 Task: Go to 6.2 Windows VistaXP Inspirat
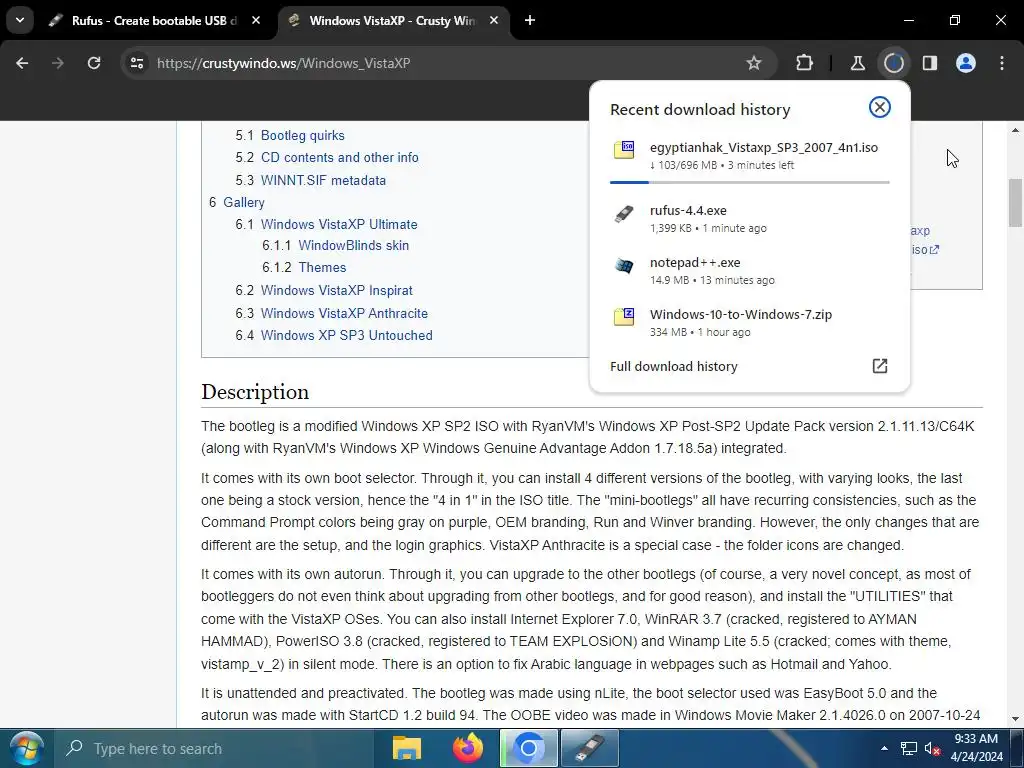[336, 290]
